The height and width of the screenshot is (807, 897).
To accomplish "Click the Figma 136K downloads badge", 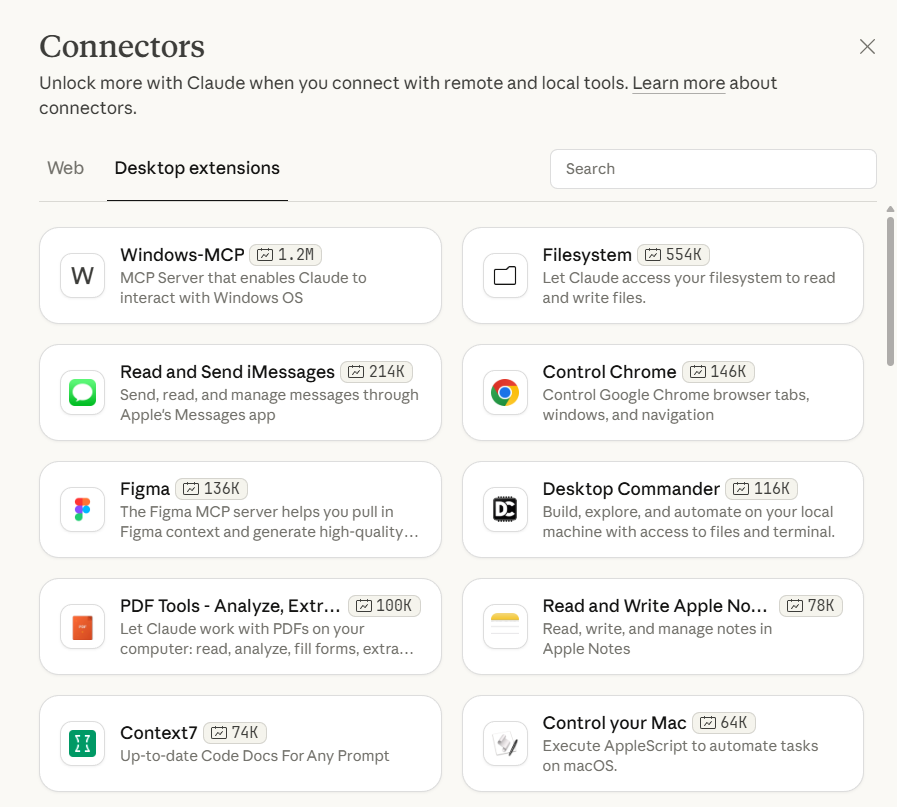I will [x=211, y=489].
